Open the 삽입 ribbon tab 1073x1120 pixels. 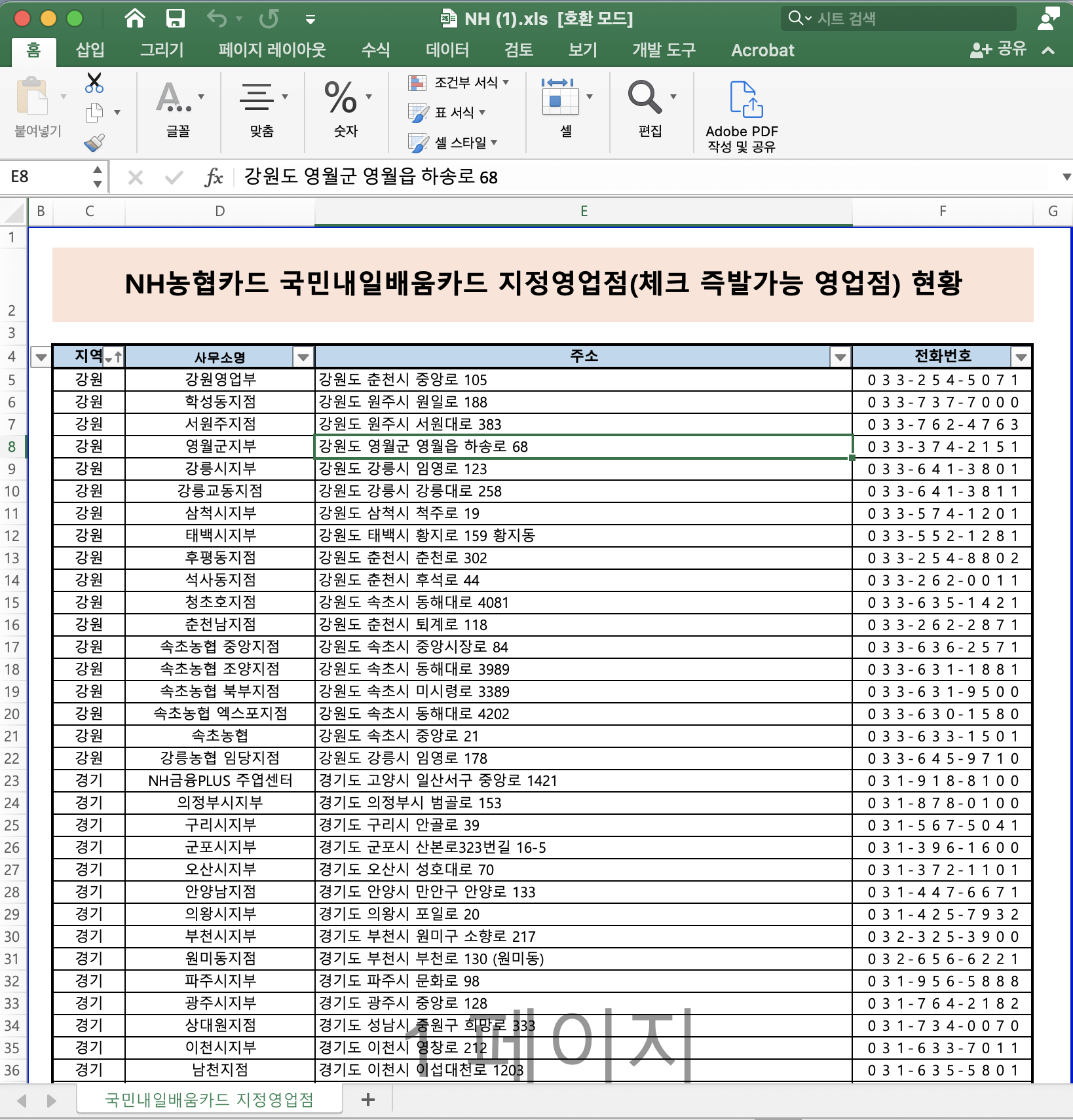(90, 50)
